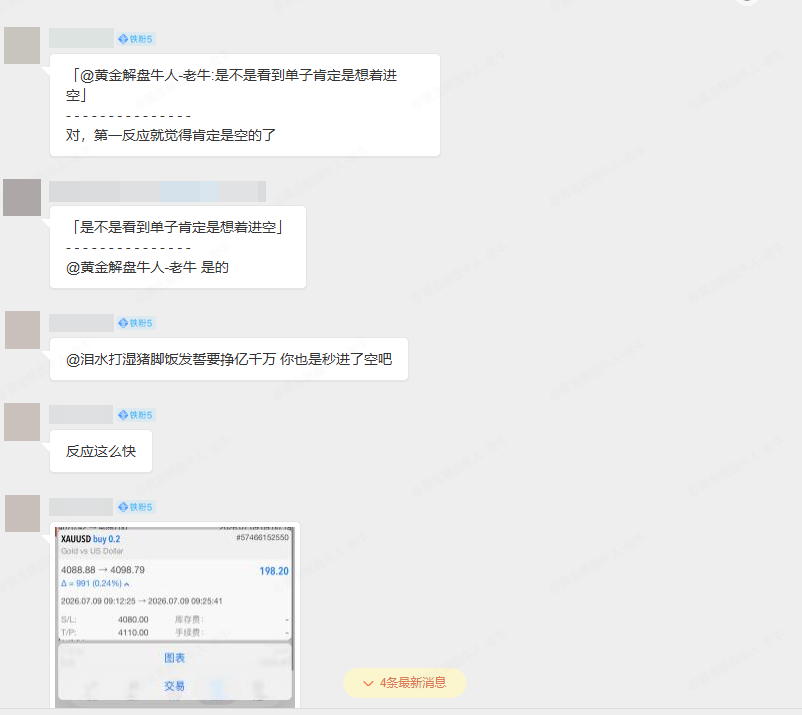This screenshot has height=715, width=802.
Task: Select sender name above '对，第一反应就觉得肯定是空的了'
Action: point(81,38)
